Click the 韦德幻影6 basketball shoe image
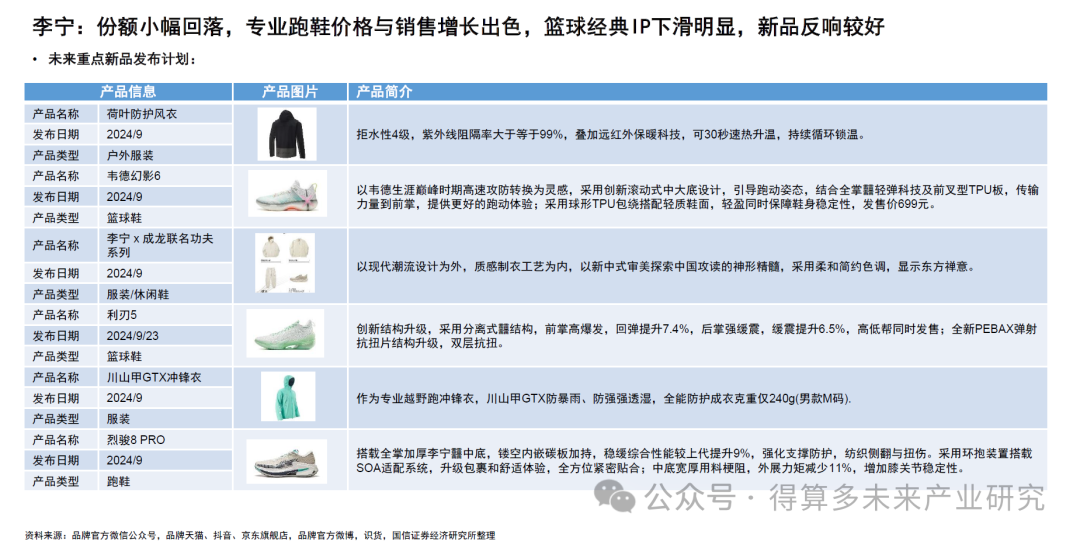 pyautogui.click(x=287, y=194)
